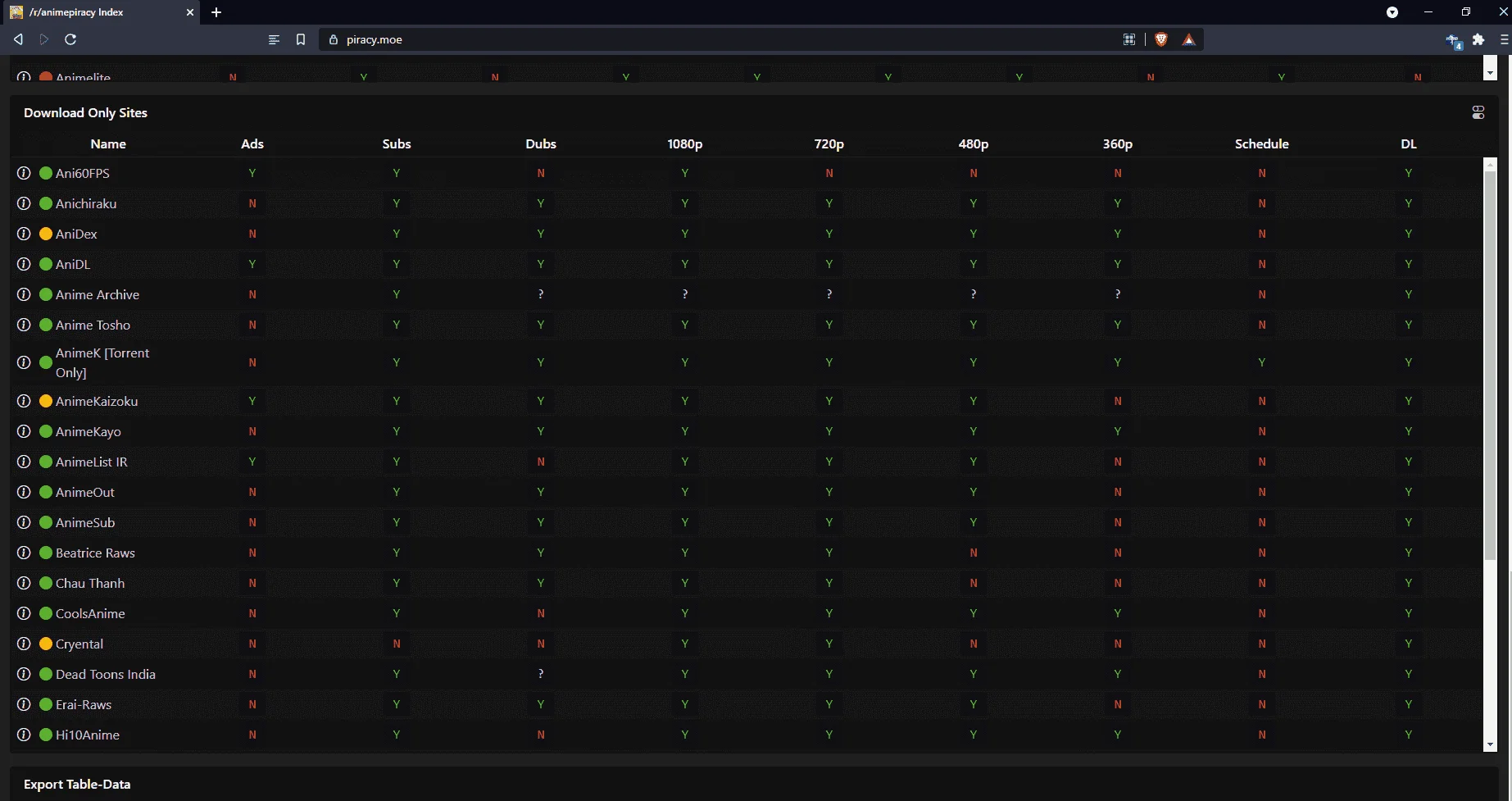Click the Download Only Sites heading
Viewport: 1512px width, 801px height.
(x=85, y=113)
